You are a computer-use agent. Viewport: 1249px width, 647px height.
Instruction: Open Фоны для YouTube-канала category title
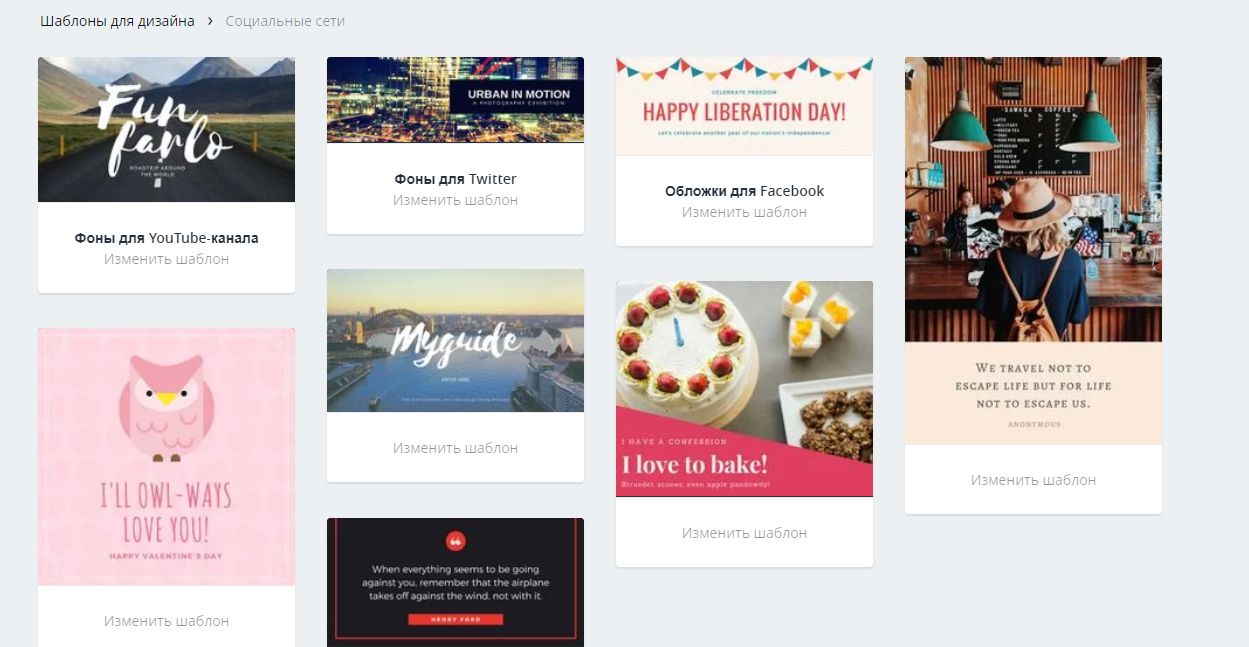(x=166, y=238)
